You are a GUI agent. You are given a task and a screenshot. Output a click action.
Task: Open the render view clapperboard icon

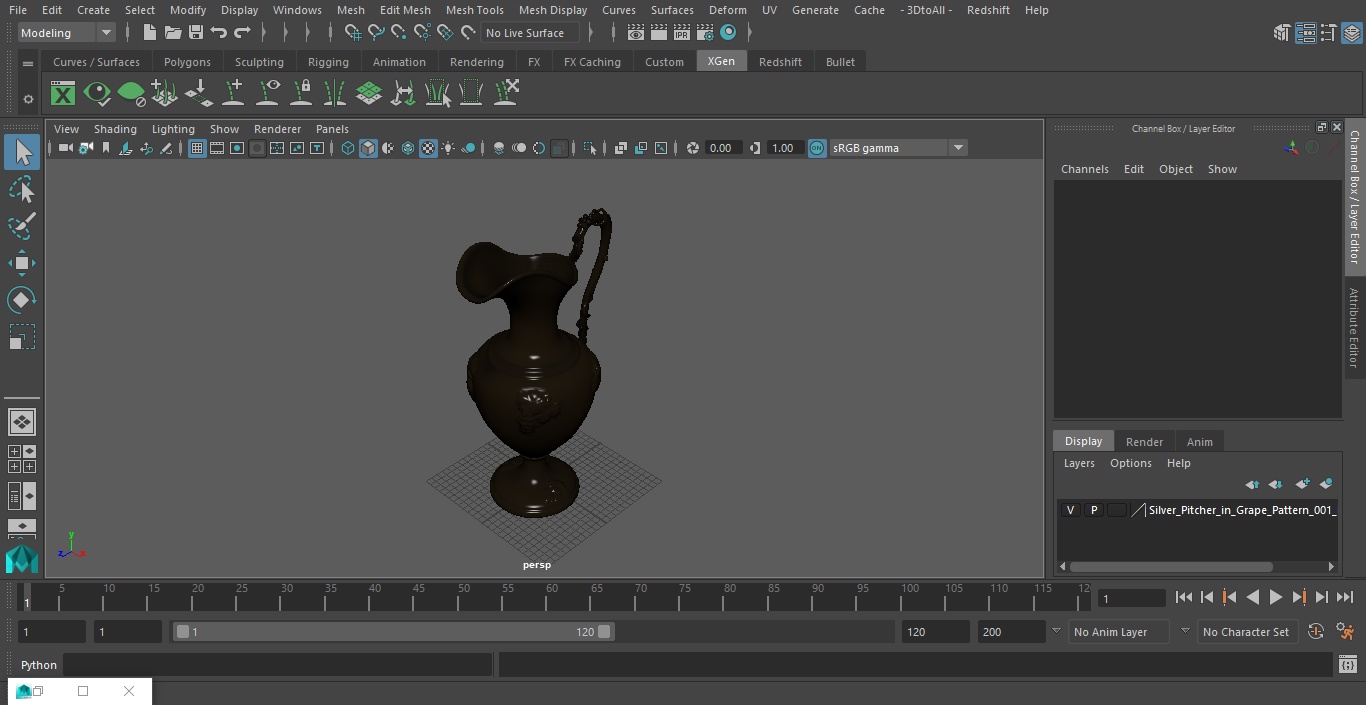636,33
